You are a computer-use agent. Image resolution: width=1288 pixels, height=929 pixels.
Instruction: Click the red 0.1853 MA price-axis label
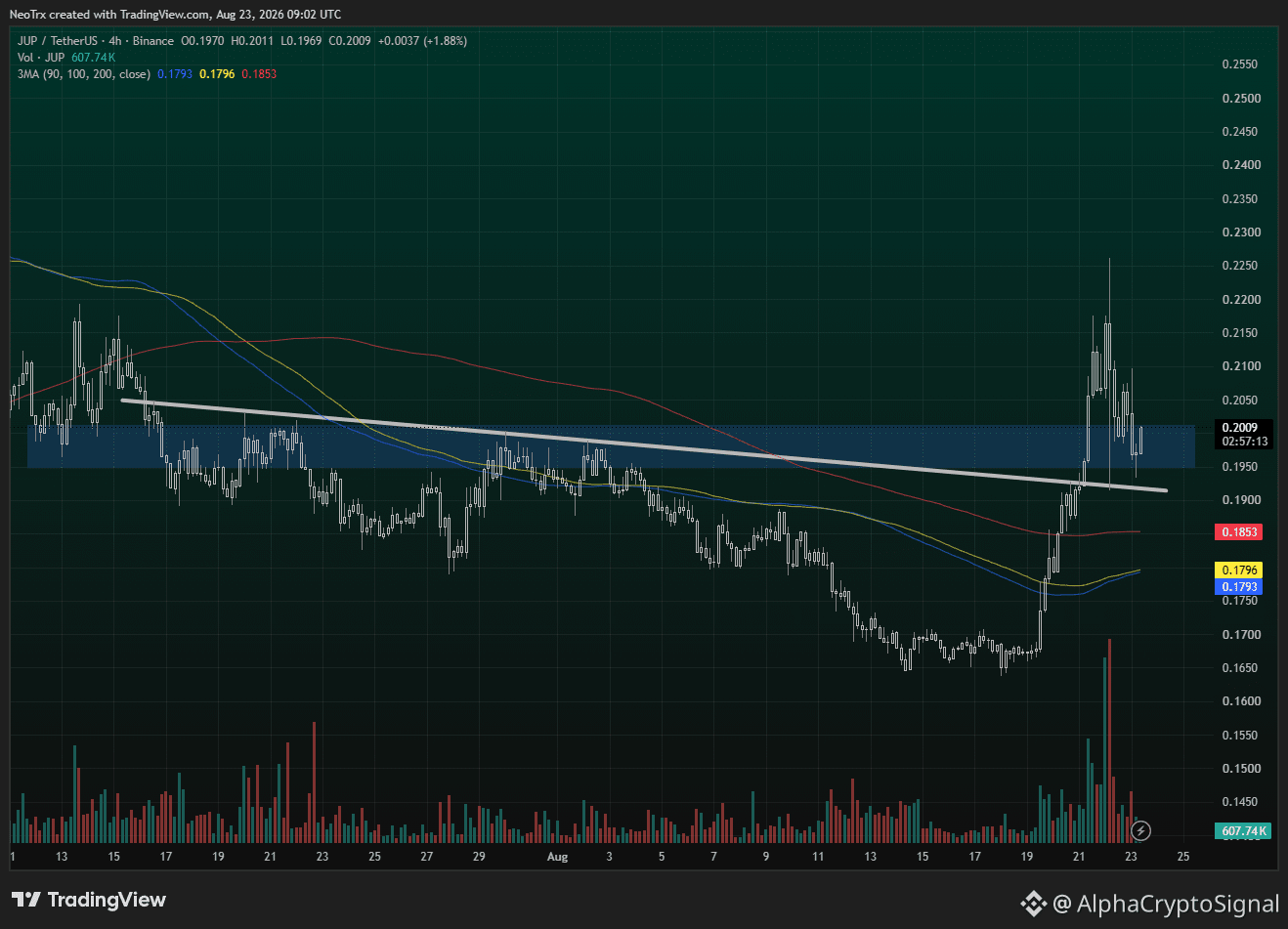(x=1238, y=532)
